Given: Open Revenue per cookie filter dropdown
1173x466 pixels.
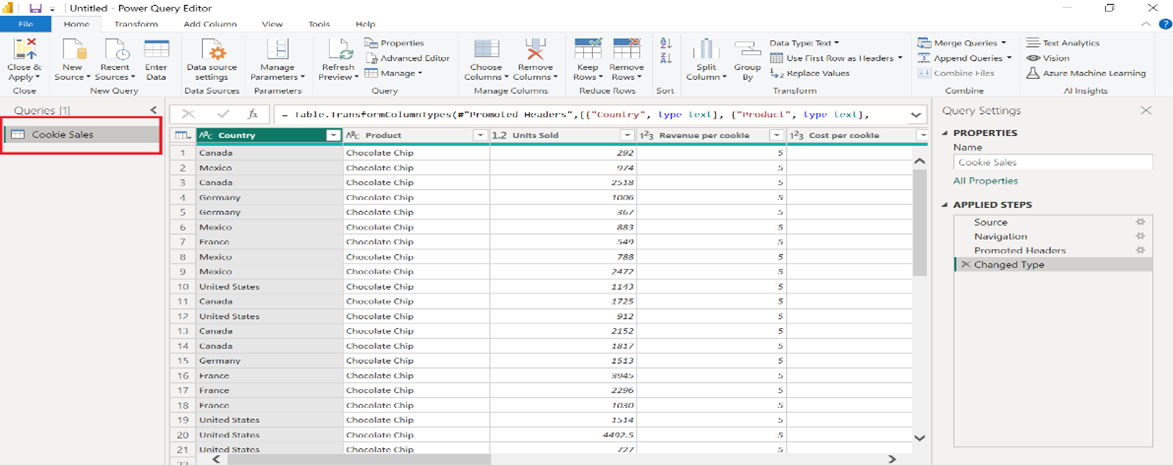Looking at the screenshot, I should click(777, 135).
